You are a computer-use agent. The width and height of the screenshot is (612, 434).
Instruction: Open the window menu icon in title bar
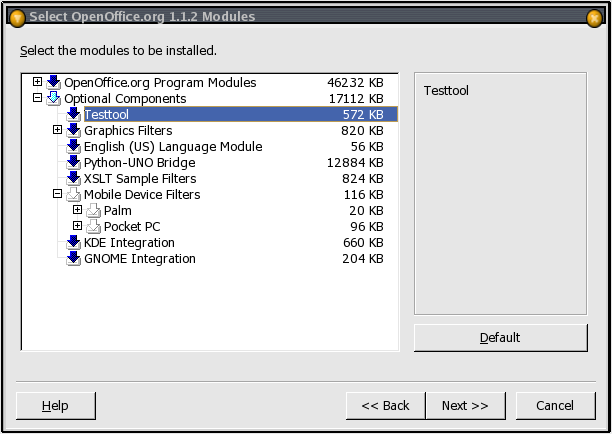click(x=17, y=18)
